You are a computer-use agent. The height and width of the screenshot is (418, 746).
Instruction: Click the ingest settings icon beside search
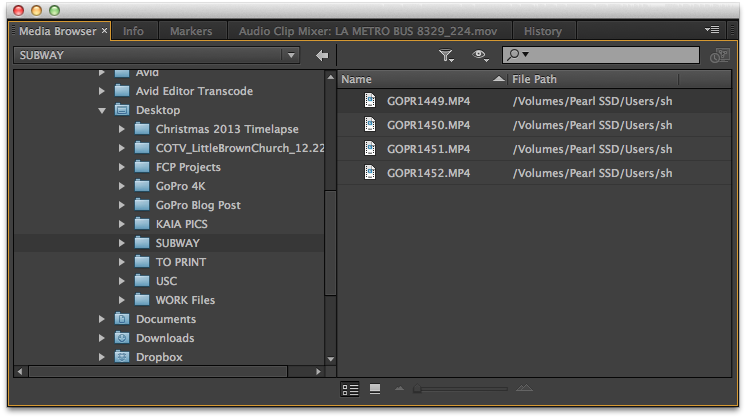tap(719, 56)
